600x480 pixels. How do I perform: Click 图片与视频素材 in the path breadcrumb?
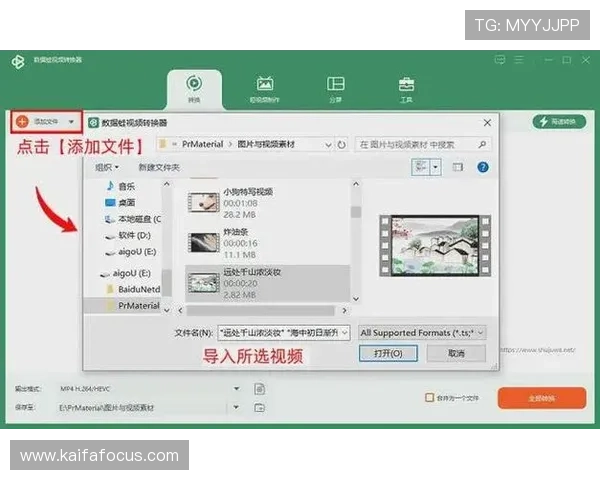coord(266,144)
